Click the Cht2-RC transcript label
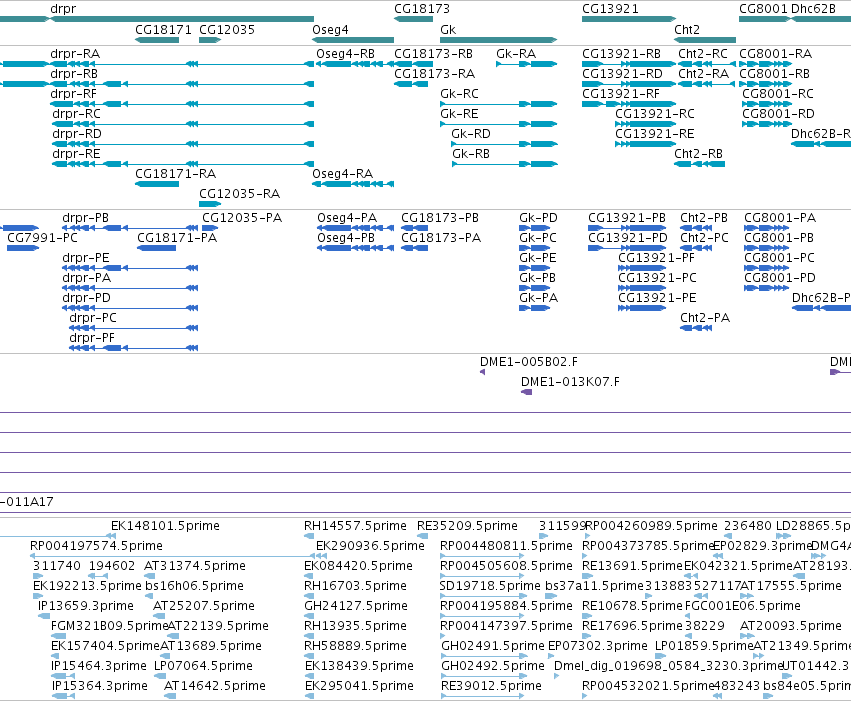 [x=703, y=54]
